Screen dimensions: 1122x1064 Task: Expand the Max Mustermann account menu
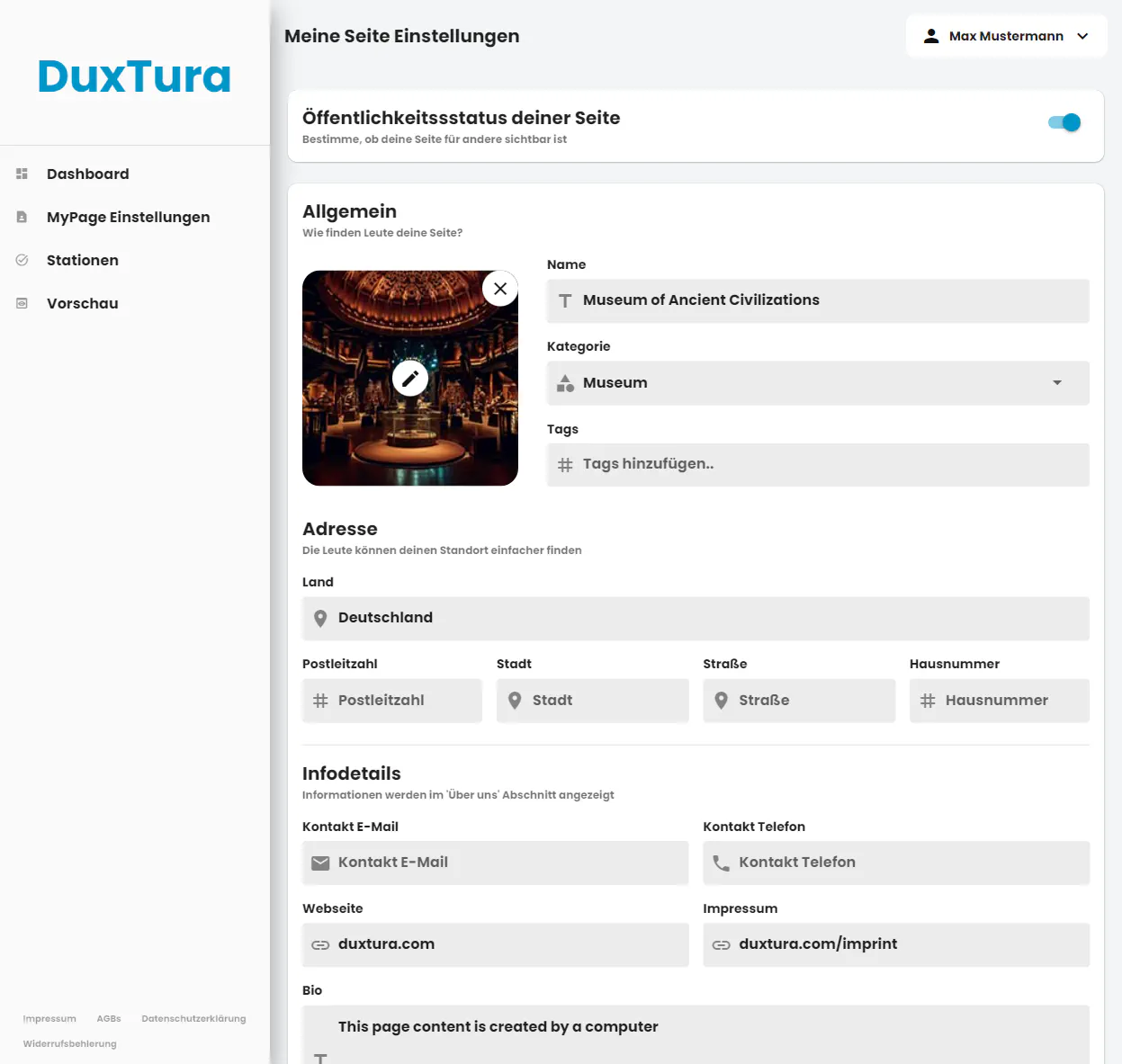(1082, 36)
